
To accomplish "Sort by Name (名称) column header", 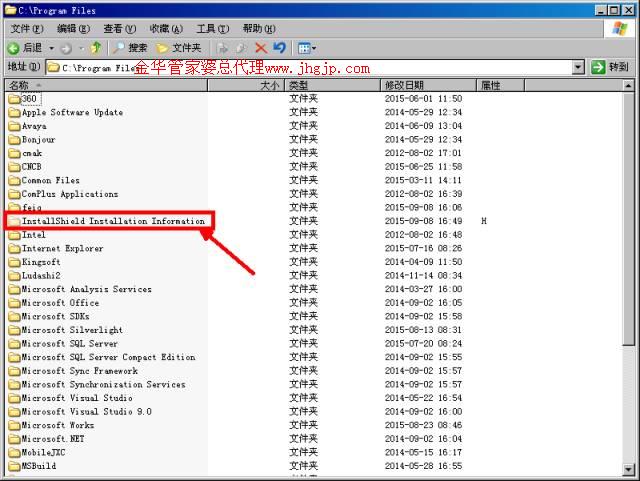I will click(x=106, y=85).
